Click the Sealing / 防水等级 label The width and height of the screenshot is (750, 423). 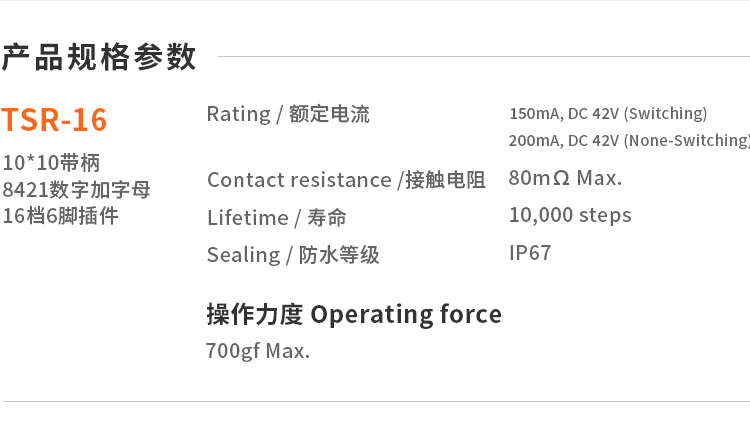pos(293,255)
